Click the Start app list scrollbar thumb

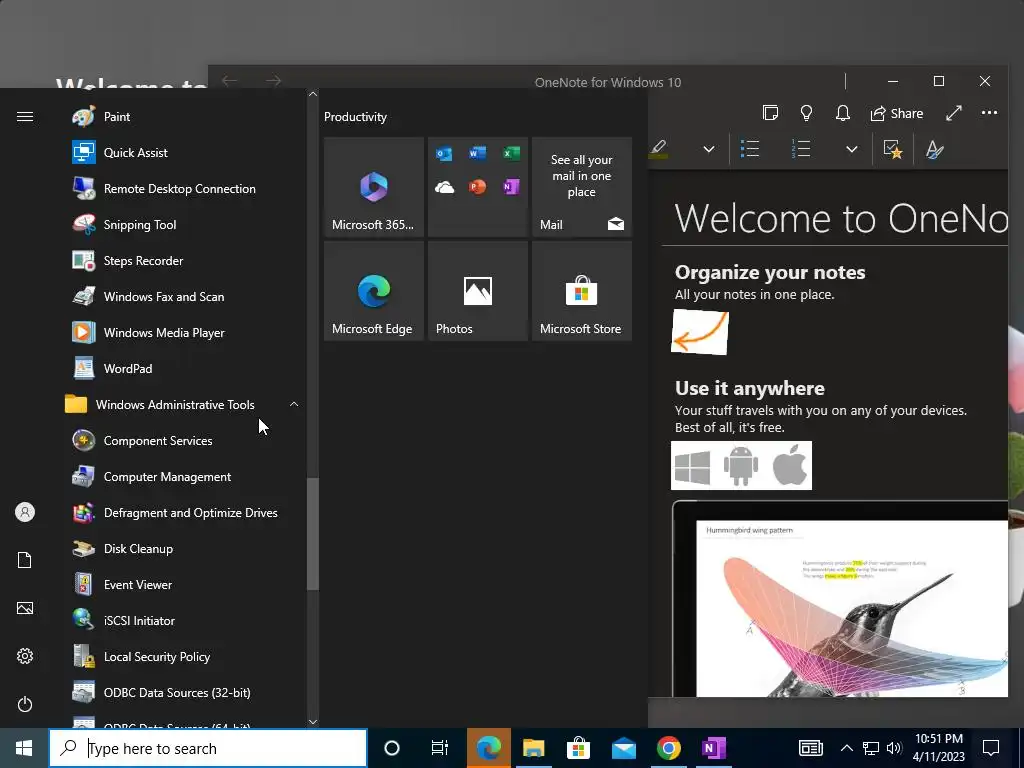click(x=313, y=534)
